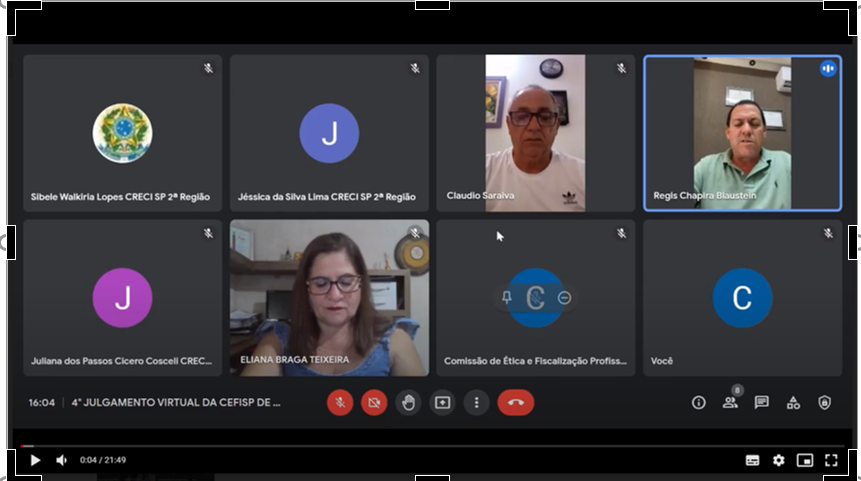Switch video to miniplayer mode
The height and width of the screenshot is (481, 861).
[805, 460]
